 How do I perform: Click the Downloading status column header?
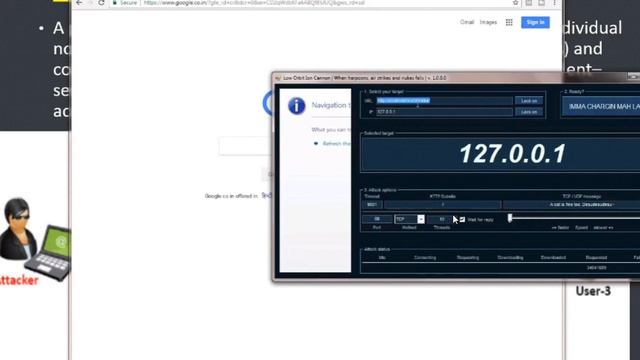510,258
